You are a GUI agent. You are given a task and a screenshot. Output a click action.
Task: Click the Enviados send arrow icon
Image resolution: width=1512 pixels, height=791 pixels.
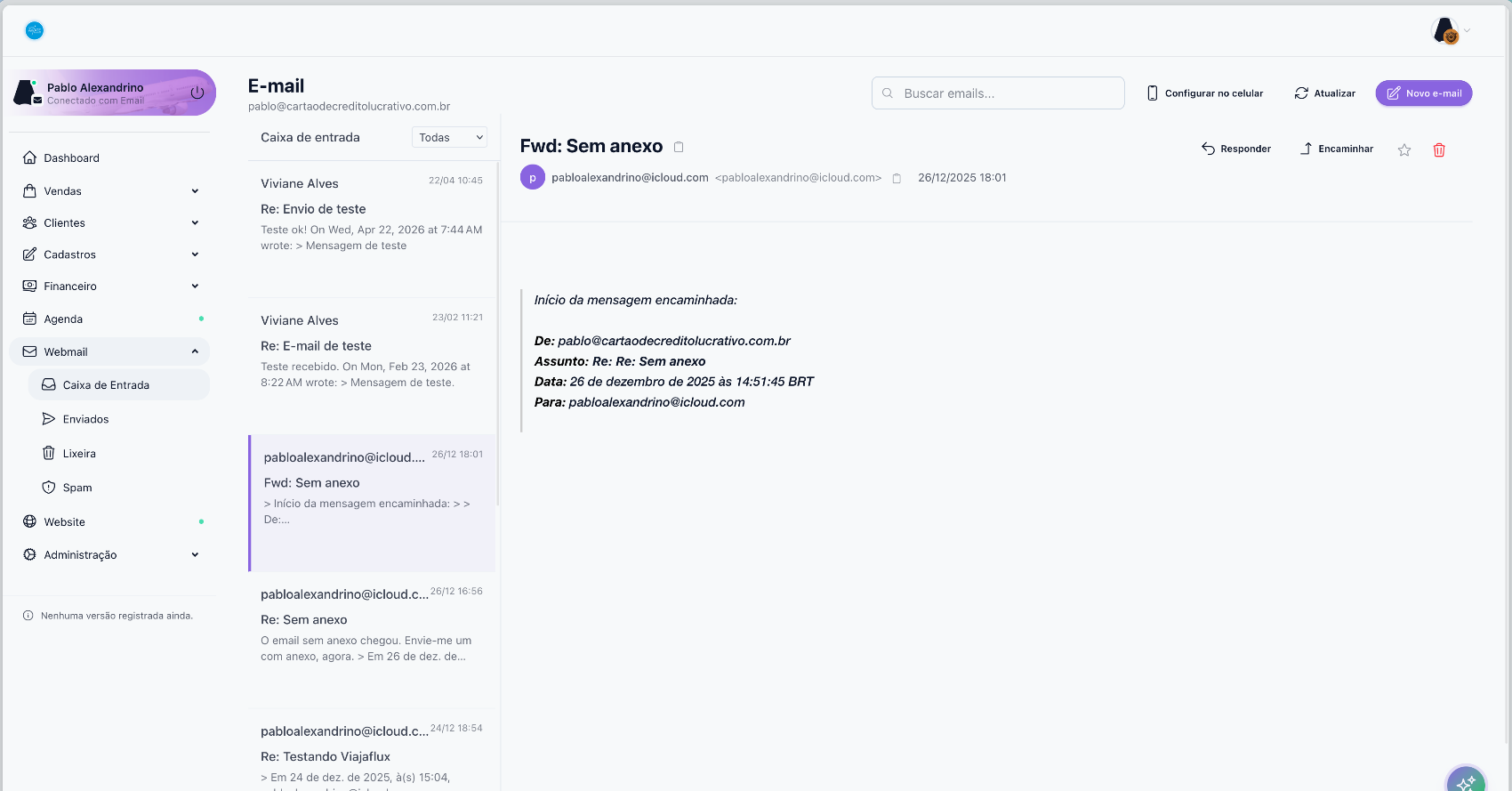tap(49, 418)
